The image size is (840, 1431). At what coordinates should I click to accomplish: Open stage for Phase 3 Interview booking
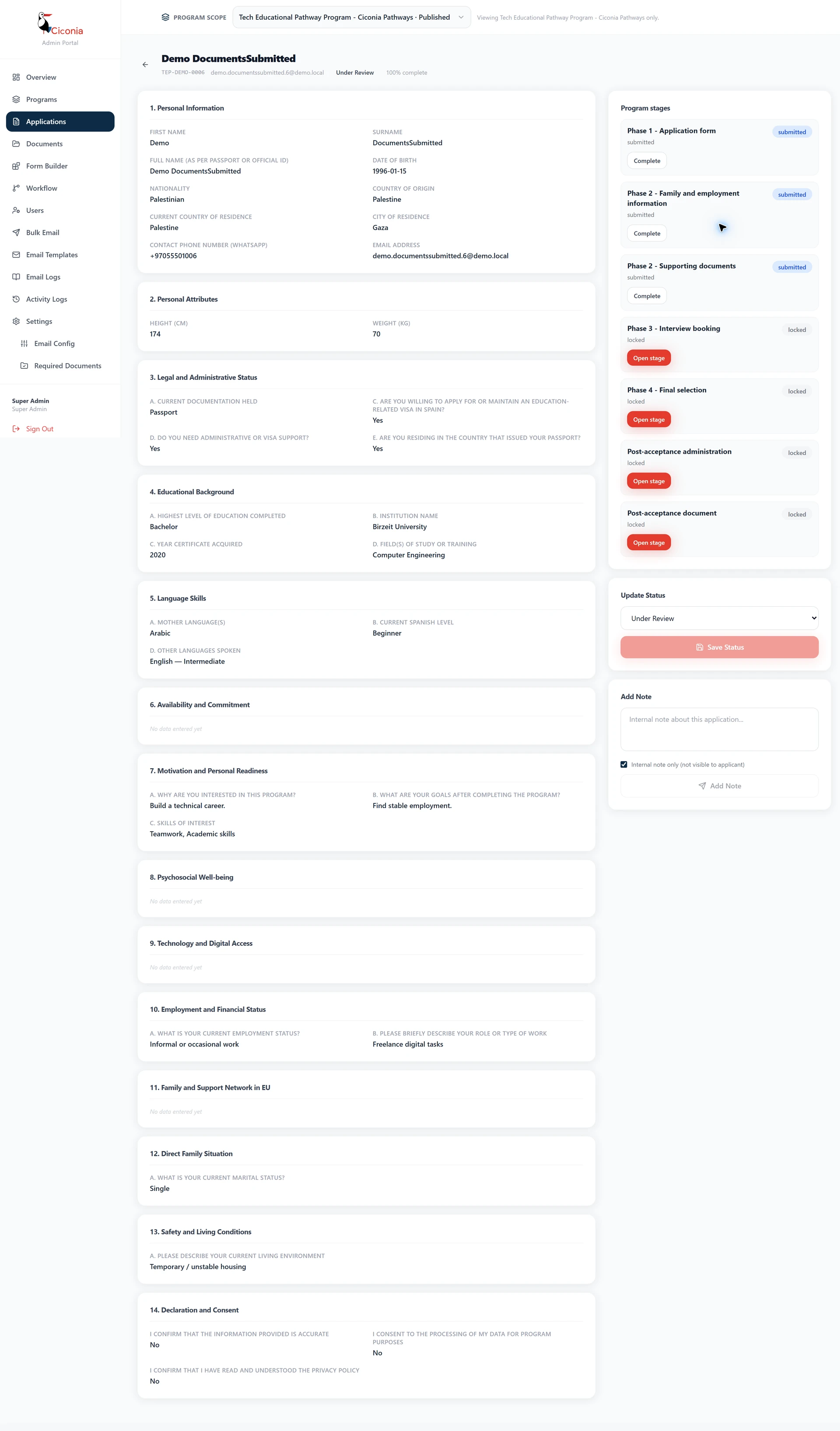pos(649,358)
